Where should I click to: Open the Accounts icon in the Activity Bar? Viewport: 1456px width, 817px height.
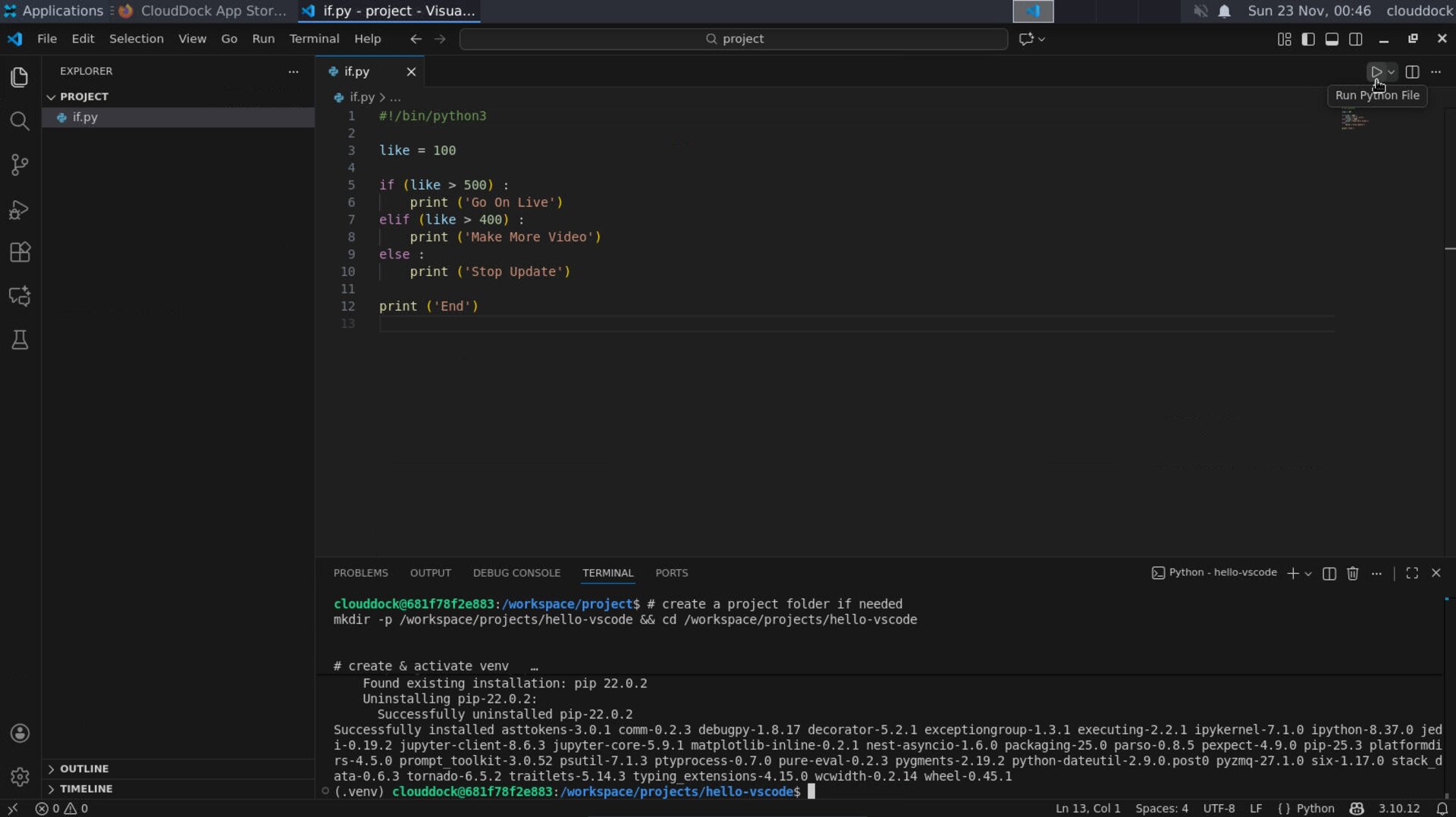19,733
